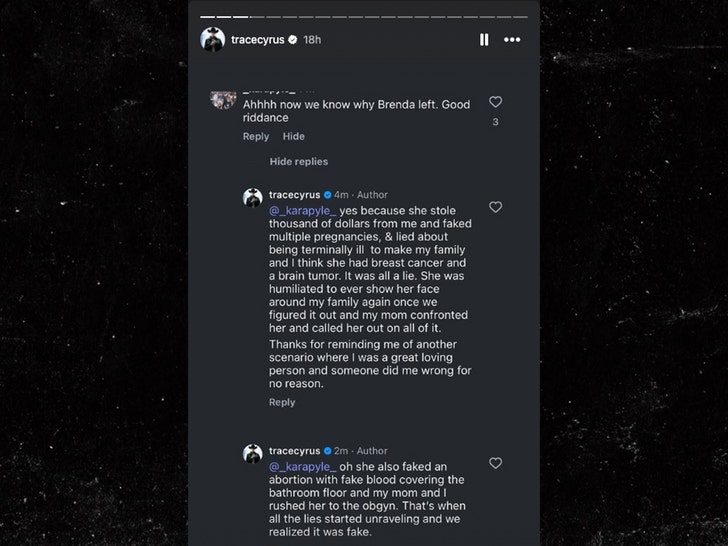Click tracecyrus avatar on 4m reply
Screen dimensions: 728x546
pyautogui.click(x=253, y=197)
